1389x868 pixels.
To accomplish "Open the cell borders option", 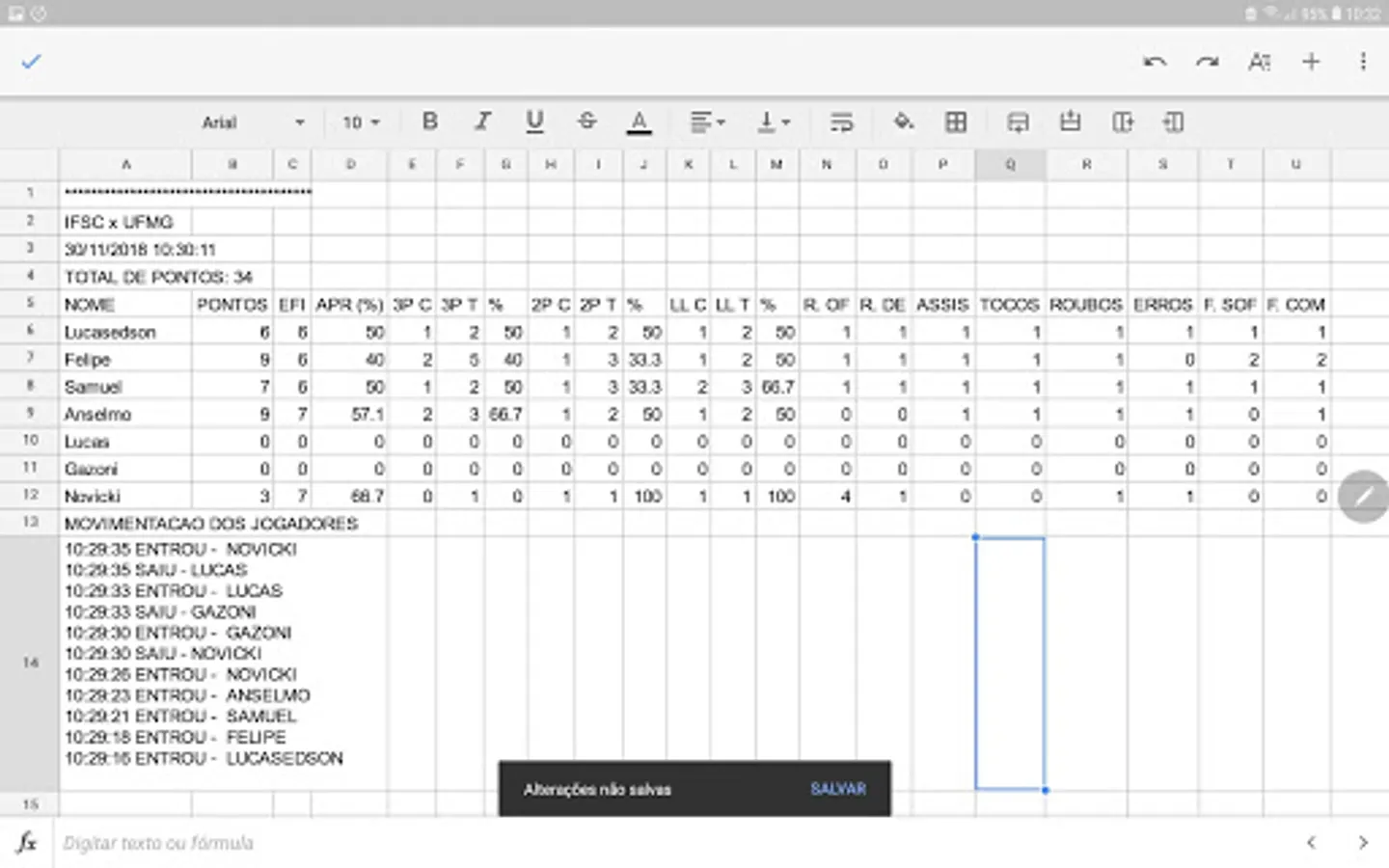I will pos(956,122).
